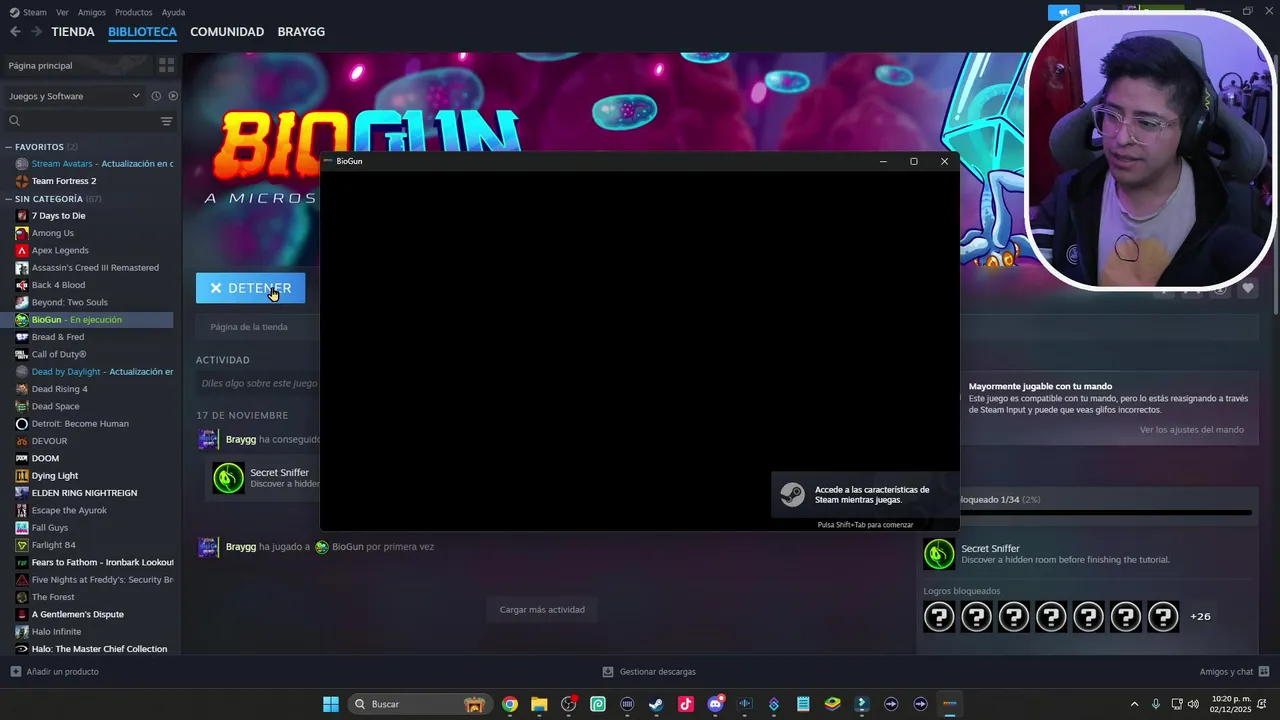The height and width of the screenshot is (720, 1280).
Task: Open TikTok from the taskbar
Action: coord(686,704)
